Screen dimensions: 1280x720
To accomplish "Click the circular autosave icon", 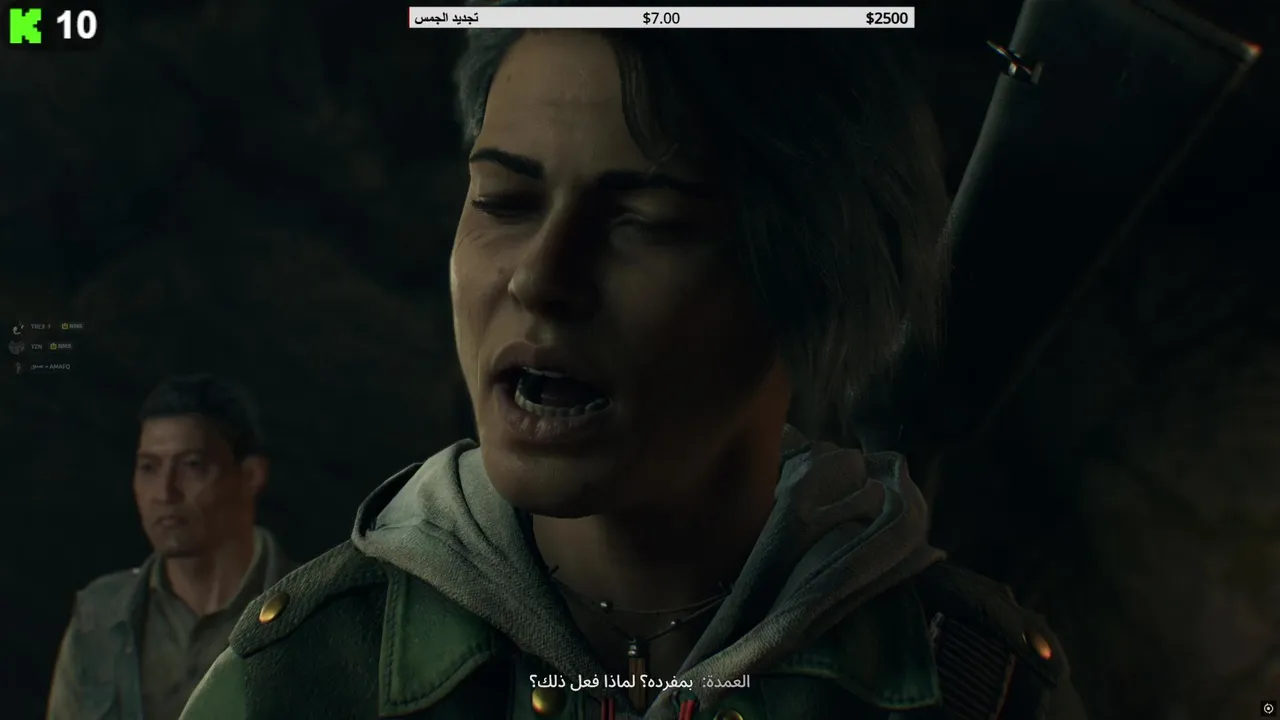I will pyautogui.click(x=1269, y=708).
